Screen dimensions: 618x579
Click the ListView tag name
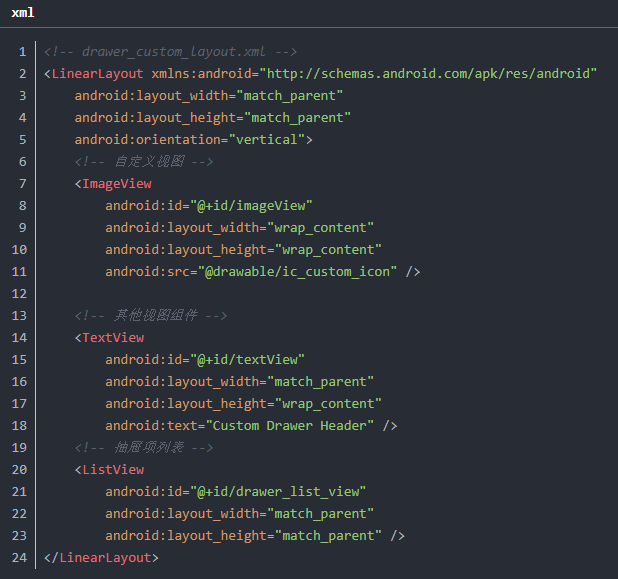pyautogui.click(x=113, y=470)
